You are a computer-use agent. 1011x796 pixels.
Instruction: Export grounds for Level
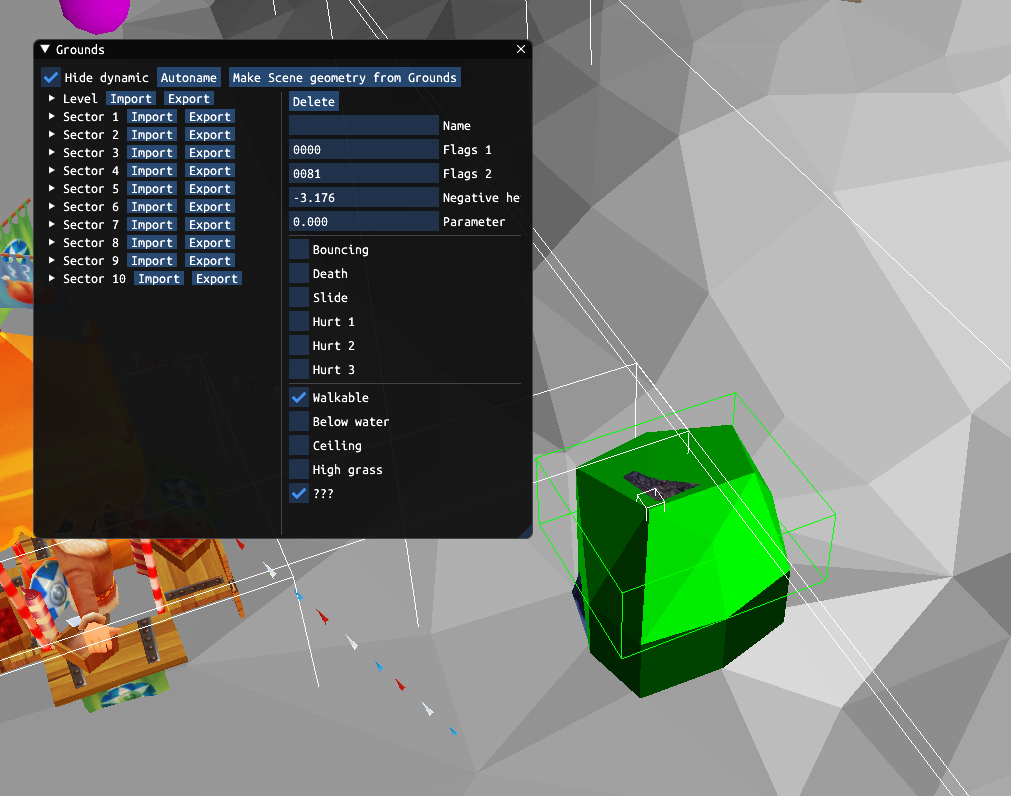[189, 99]
